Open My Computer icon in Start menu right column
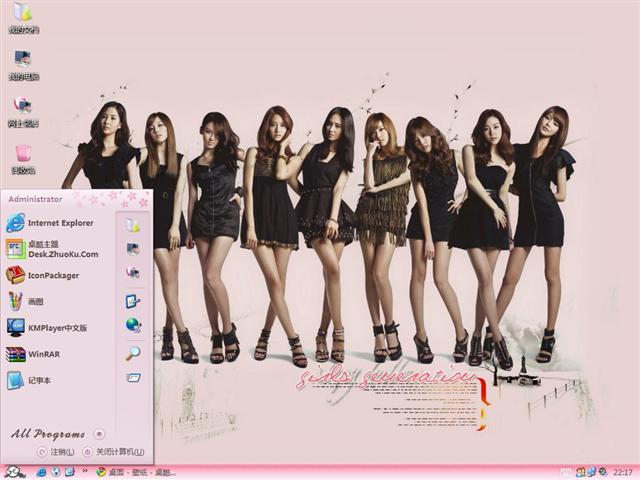This screenshot has height=480, width=640. click(x=133, y=249)
